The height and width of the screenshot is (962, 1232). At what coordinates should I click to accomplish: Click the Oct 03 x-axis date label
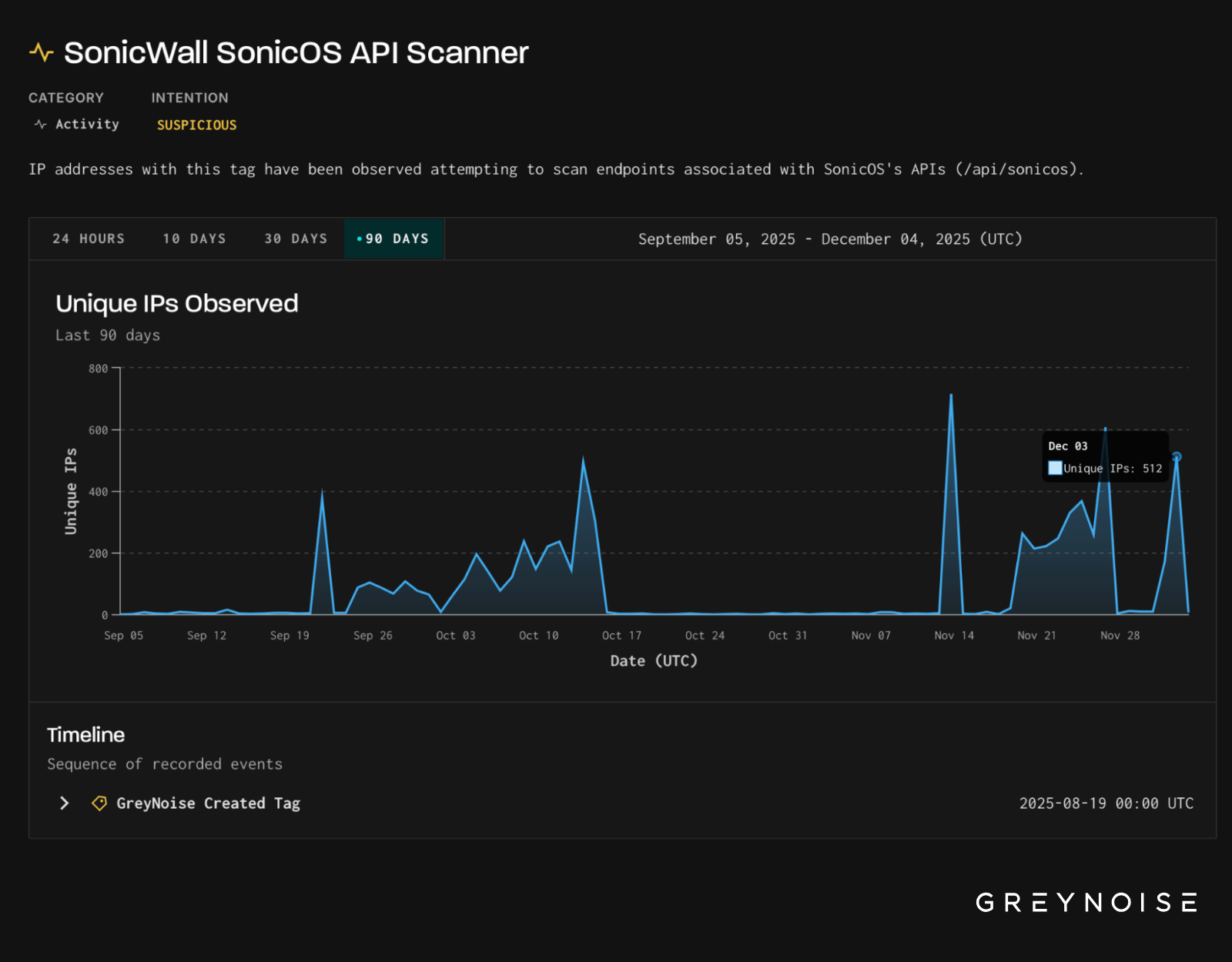pyautogui.click(x=456, y=635)
